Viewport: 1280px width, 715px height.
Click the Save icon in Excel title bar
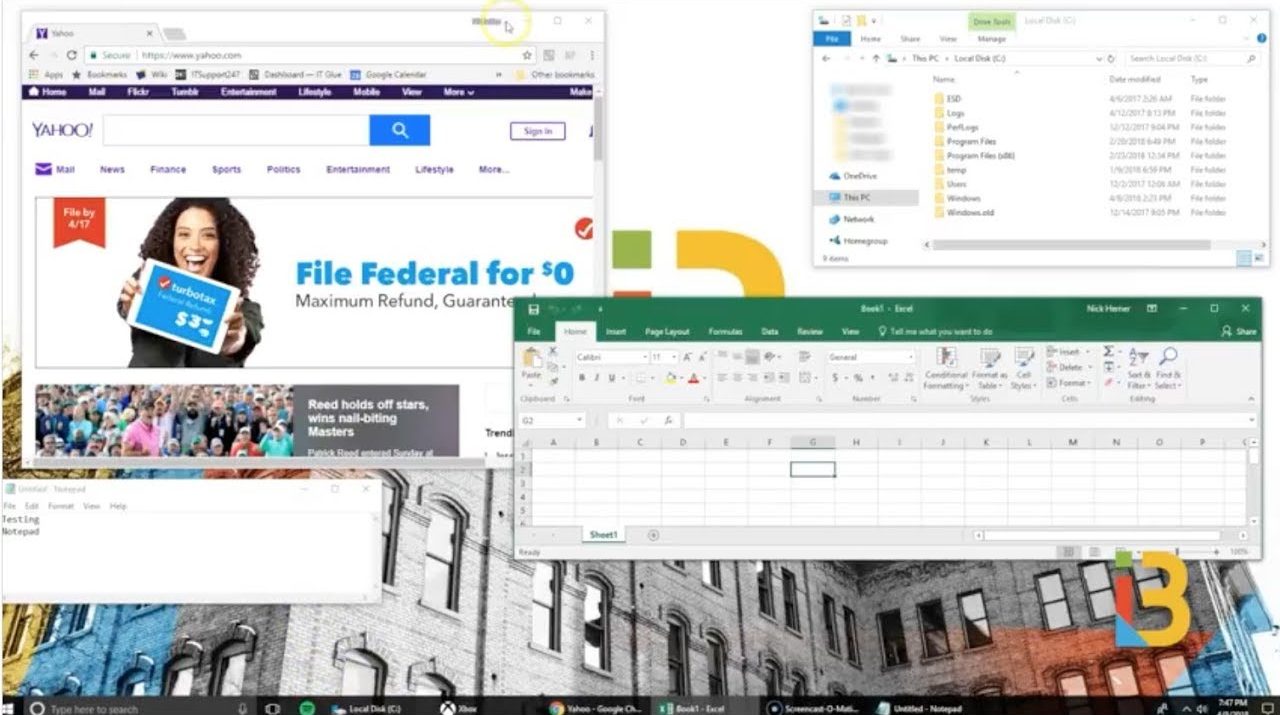[x=533, y=309]
